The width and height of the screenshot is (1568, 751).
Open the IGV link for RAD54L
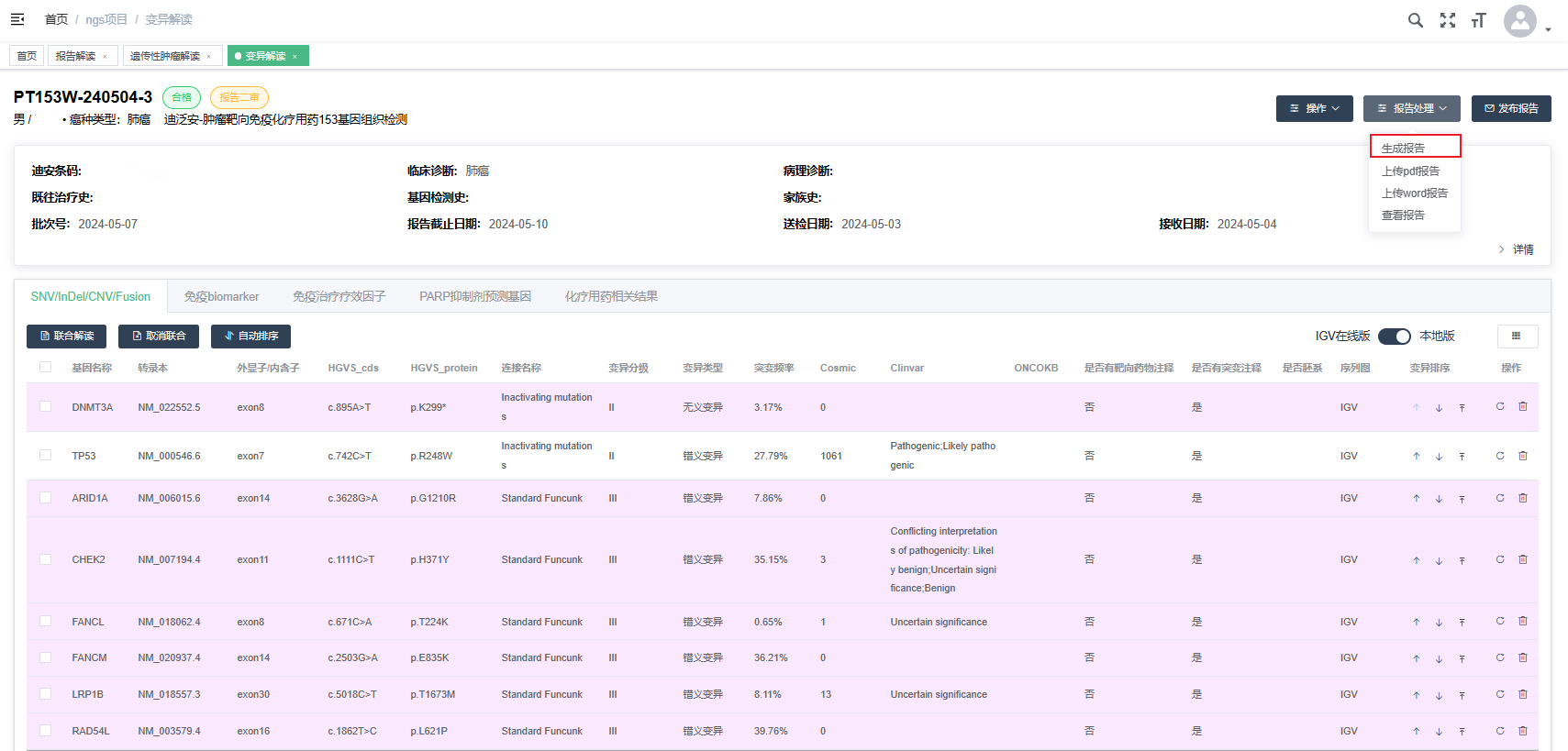tap(1348, 731)
